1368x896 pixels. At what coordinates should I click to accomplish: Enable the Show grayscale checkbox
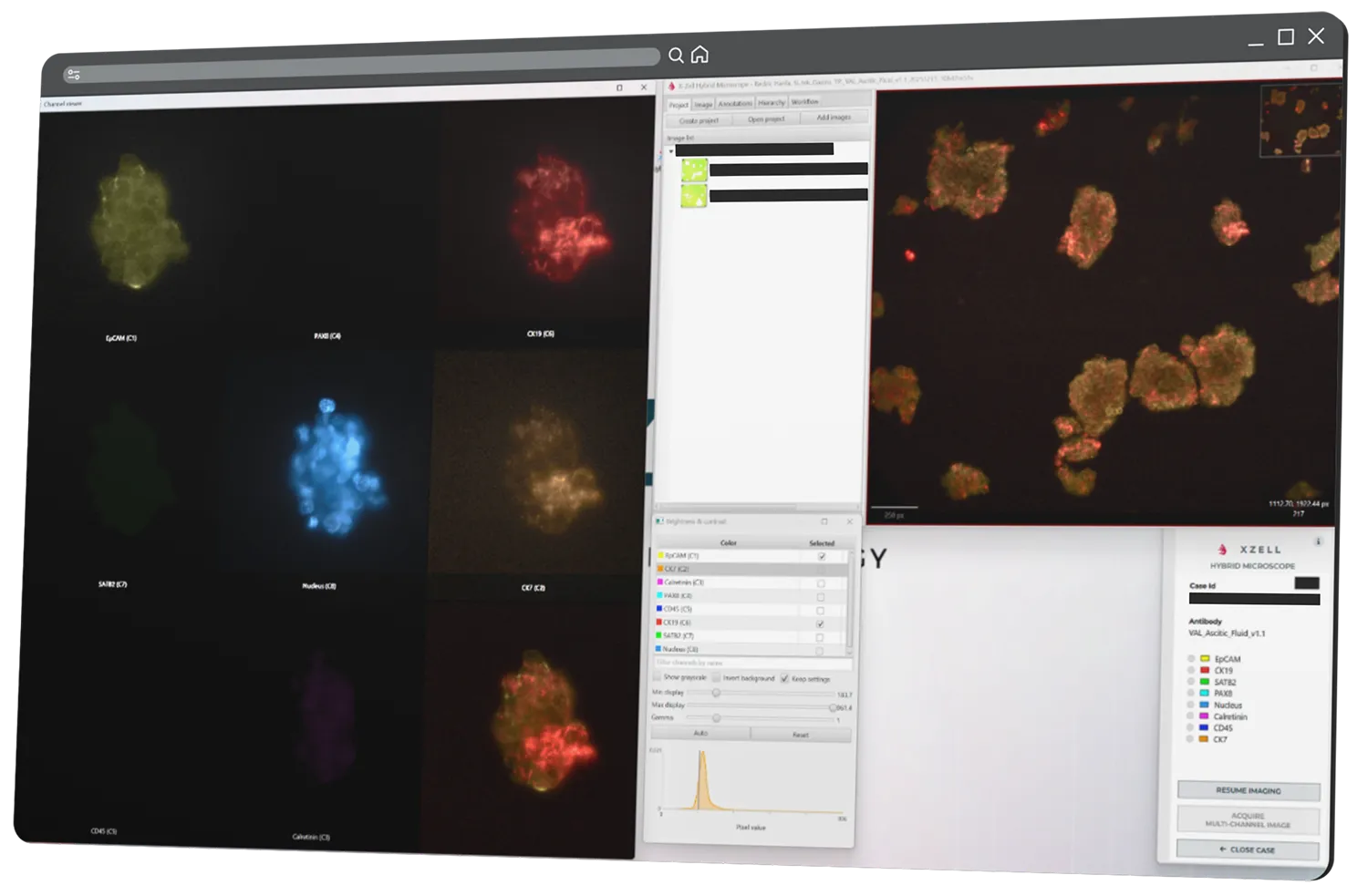tap(658, 677)
